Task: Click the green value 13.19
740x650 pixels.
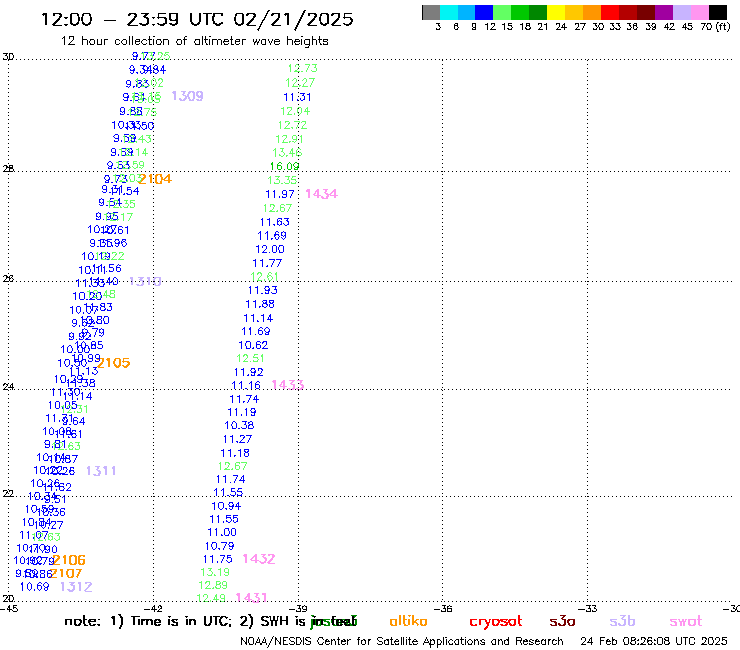Action: [x=215, y=573]
